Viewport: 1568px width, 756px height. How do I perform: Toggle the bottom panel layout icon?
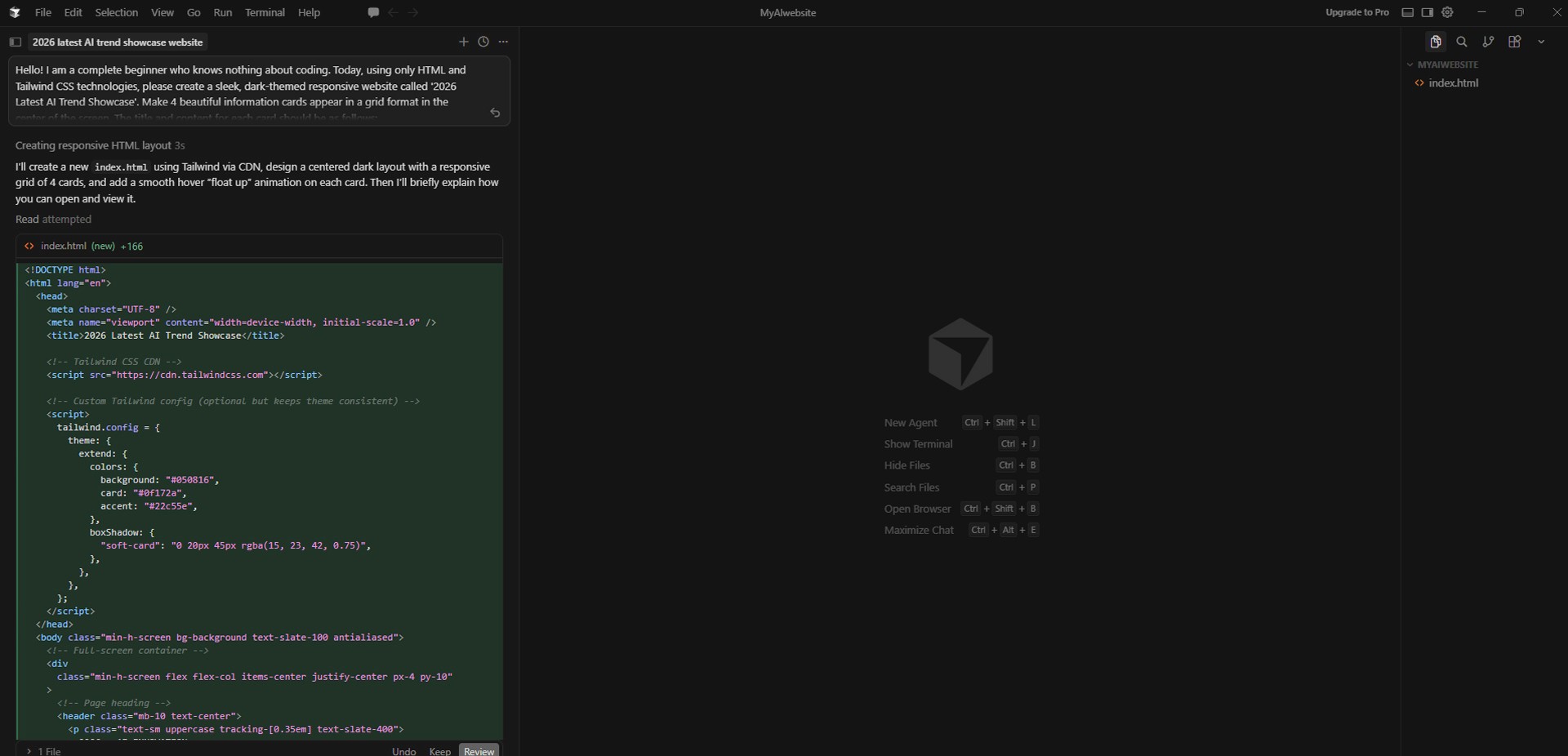1407,12
